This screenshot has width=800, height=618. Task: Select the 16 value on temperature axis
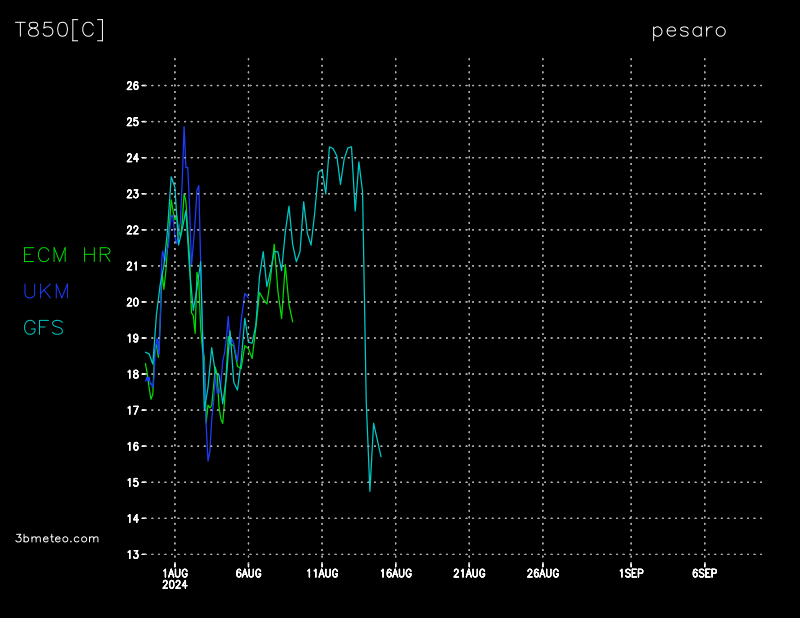point(131,446)
